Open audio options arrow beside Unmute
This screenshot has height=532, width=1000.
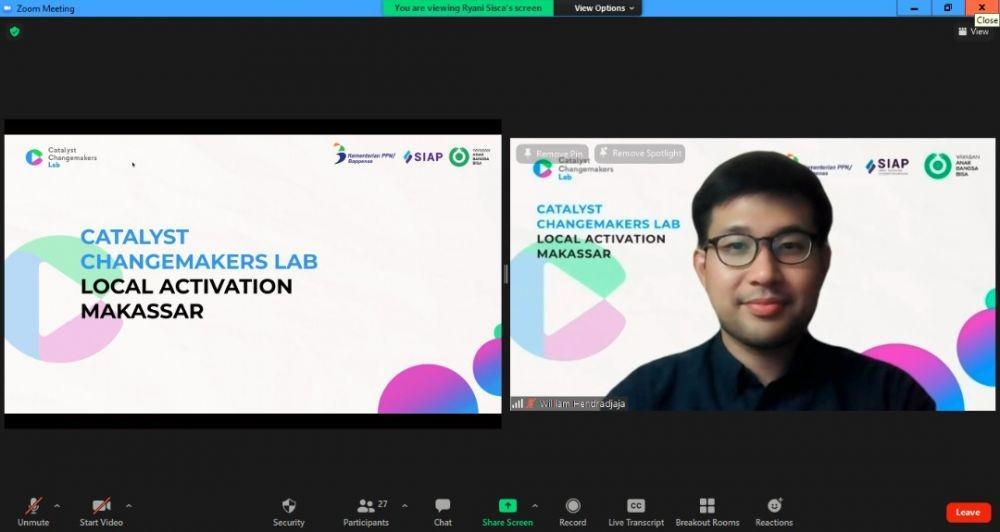(57, 506)
